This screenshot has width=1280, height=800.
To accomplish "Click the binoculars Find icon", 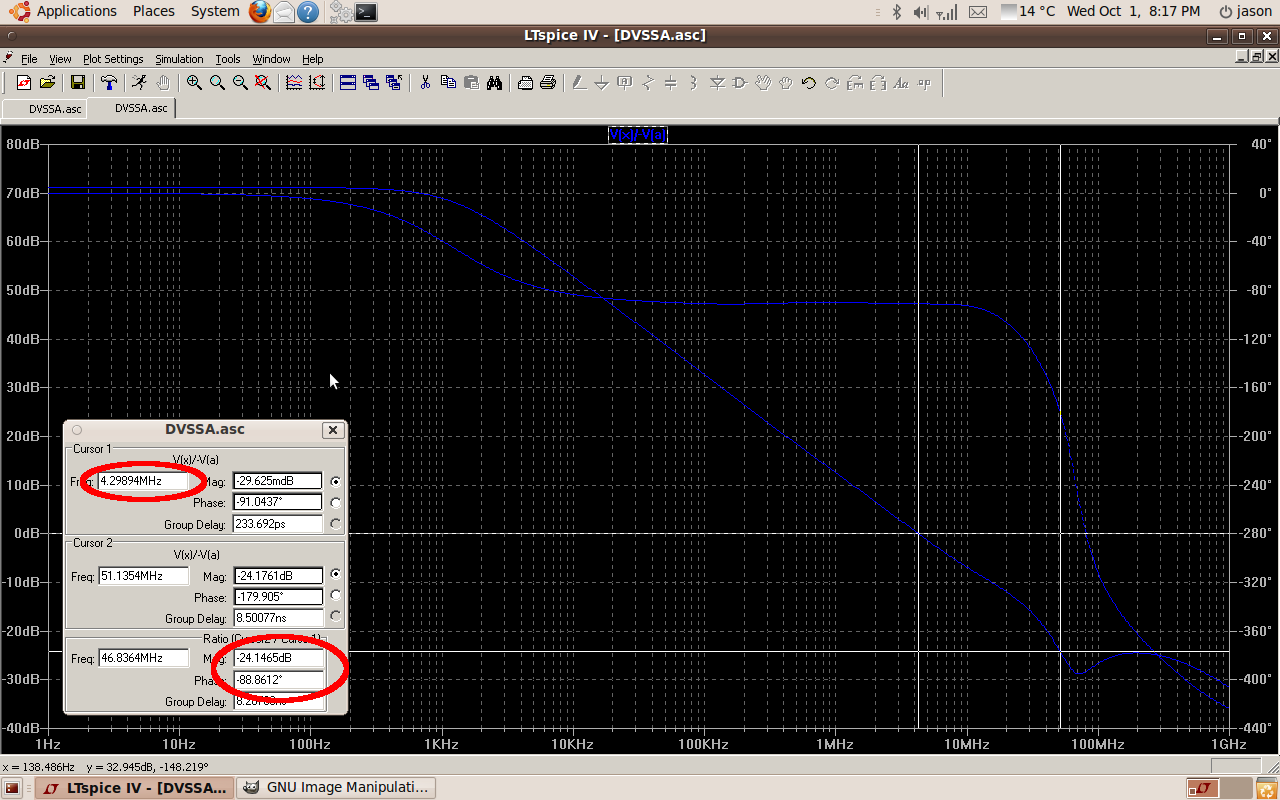I will [494, 83].
